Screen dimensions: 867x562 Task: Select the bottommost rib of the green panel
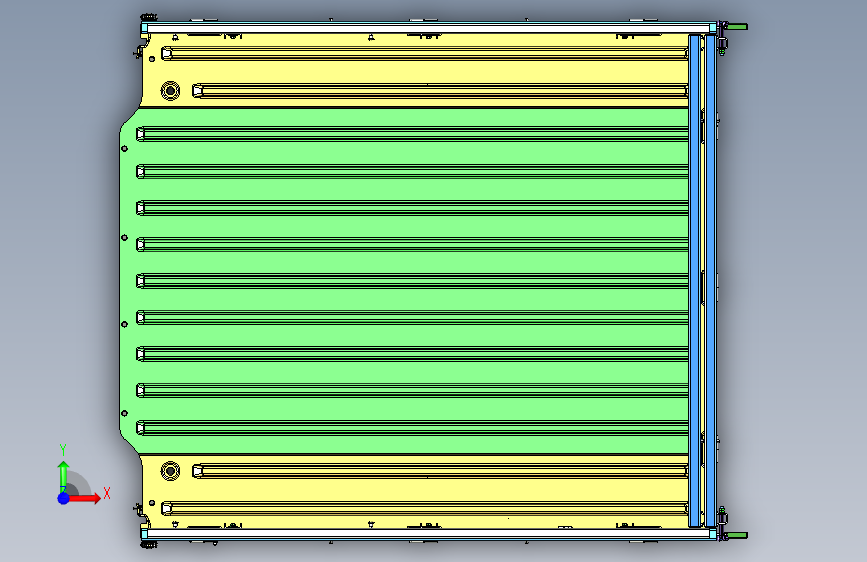point(412,428)
